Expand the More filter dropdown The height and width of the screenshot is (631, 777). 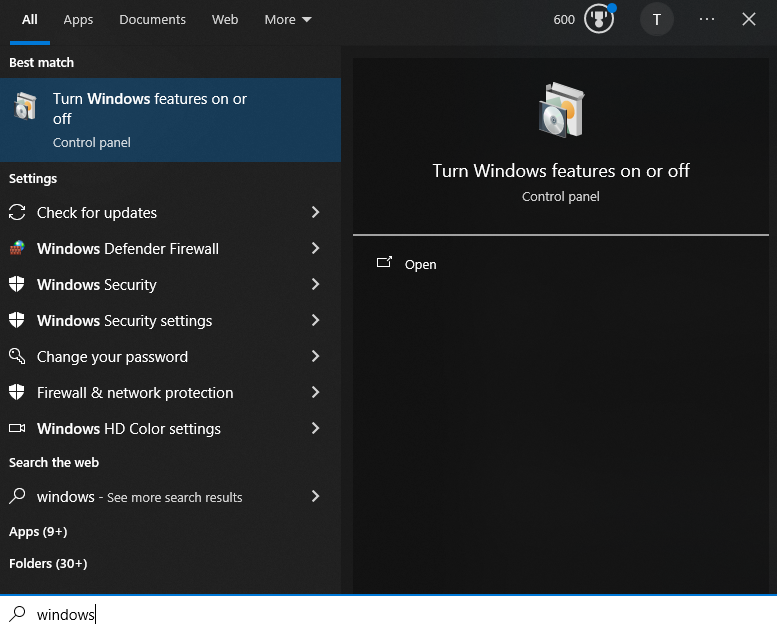pyautogui.click(x=288, y=20)
